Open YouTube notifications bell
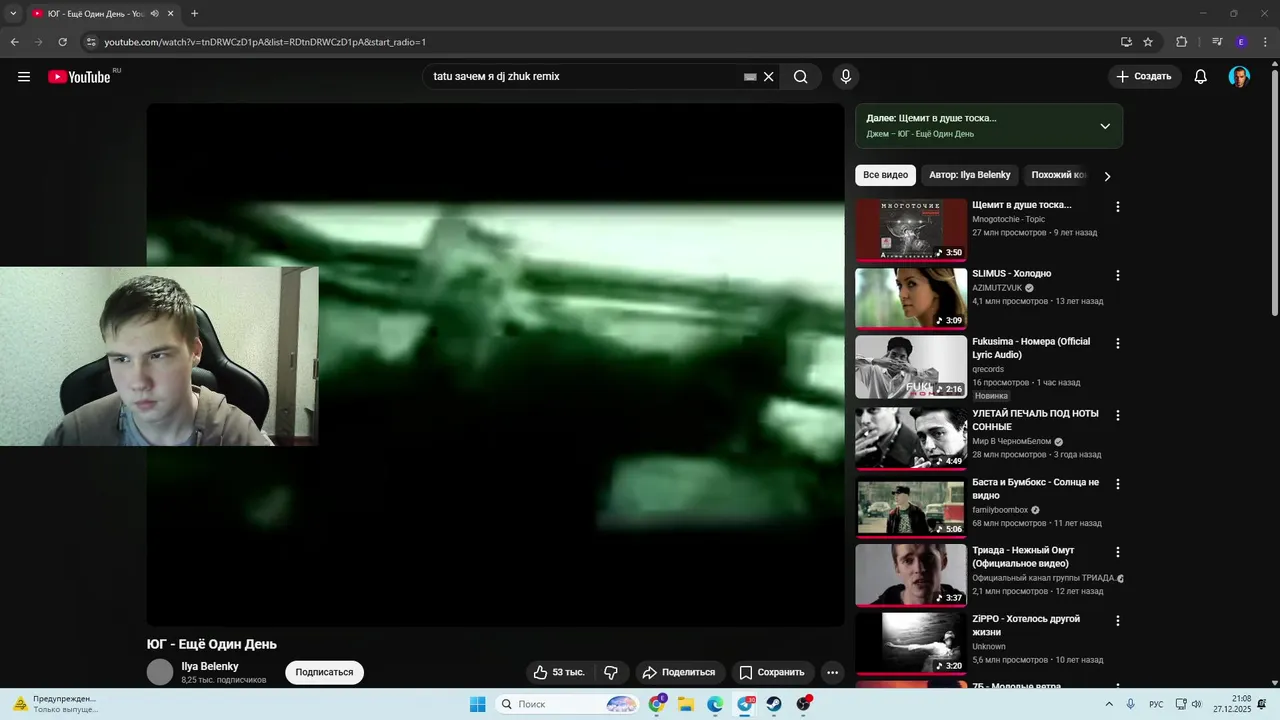This screenshot has width=1280, height=720. [1201, 77]
